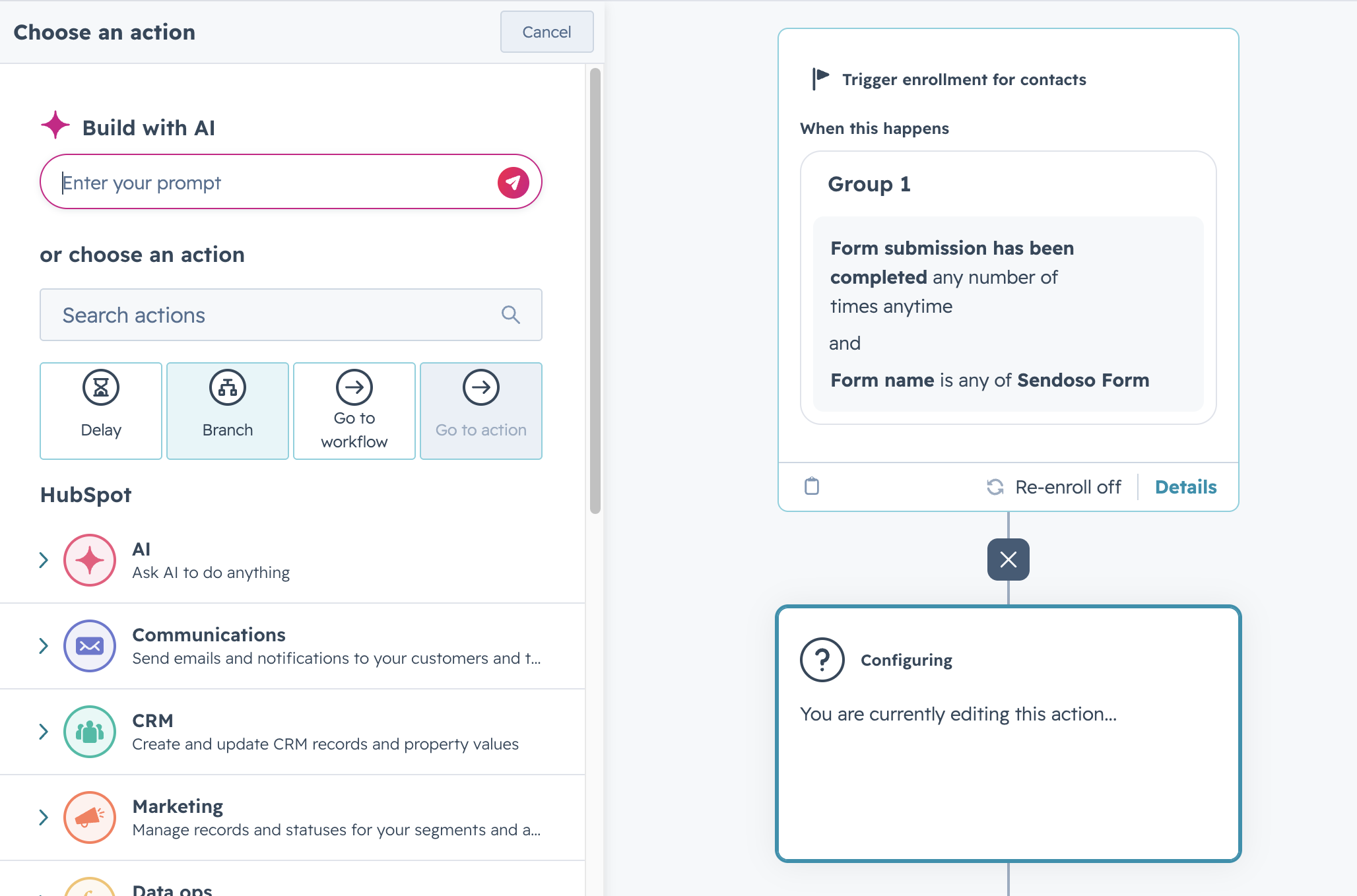Click the Re-enroll refresh icon
The image size is (1357, 896).
coord(995,487)
